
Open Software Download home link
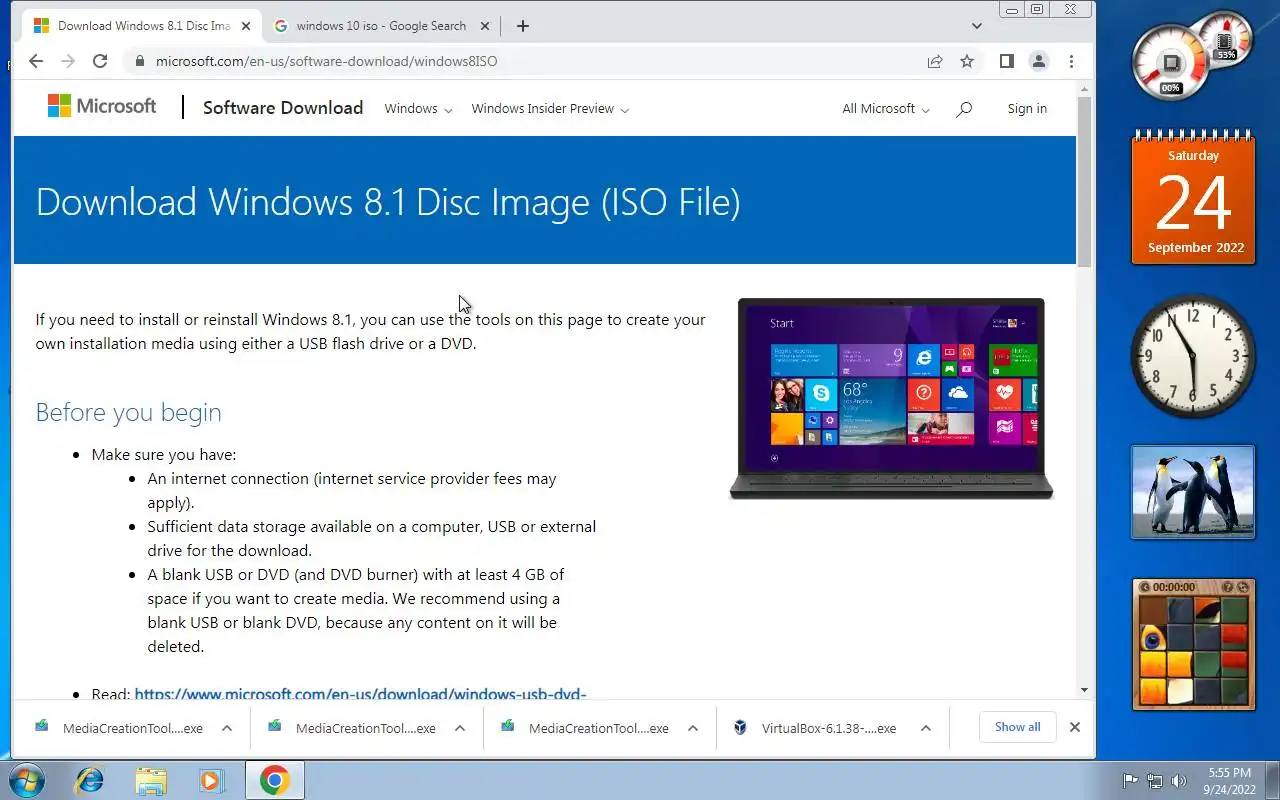[283, 108]
